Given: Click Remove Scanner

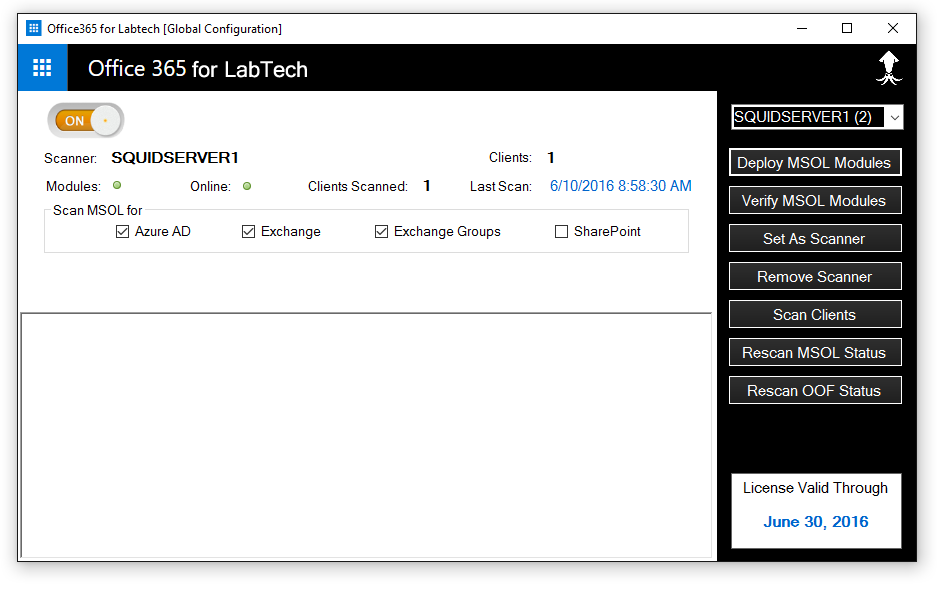Looking at the screenshot, I should [x=815, y=276].
